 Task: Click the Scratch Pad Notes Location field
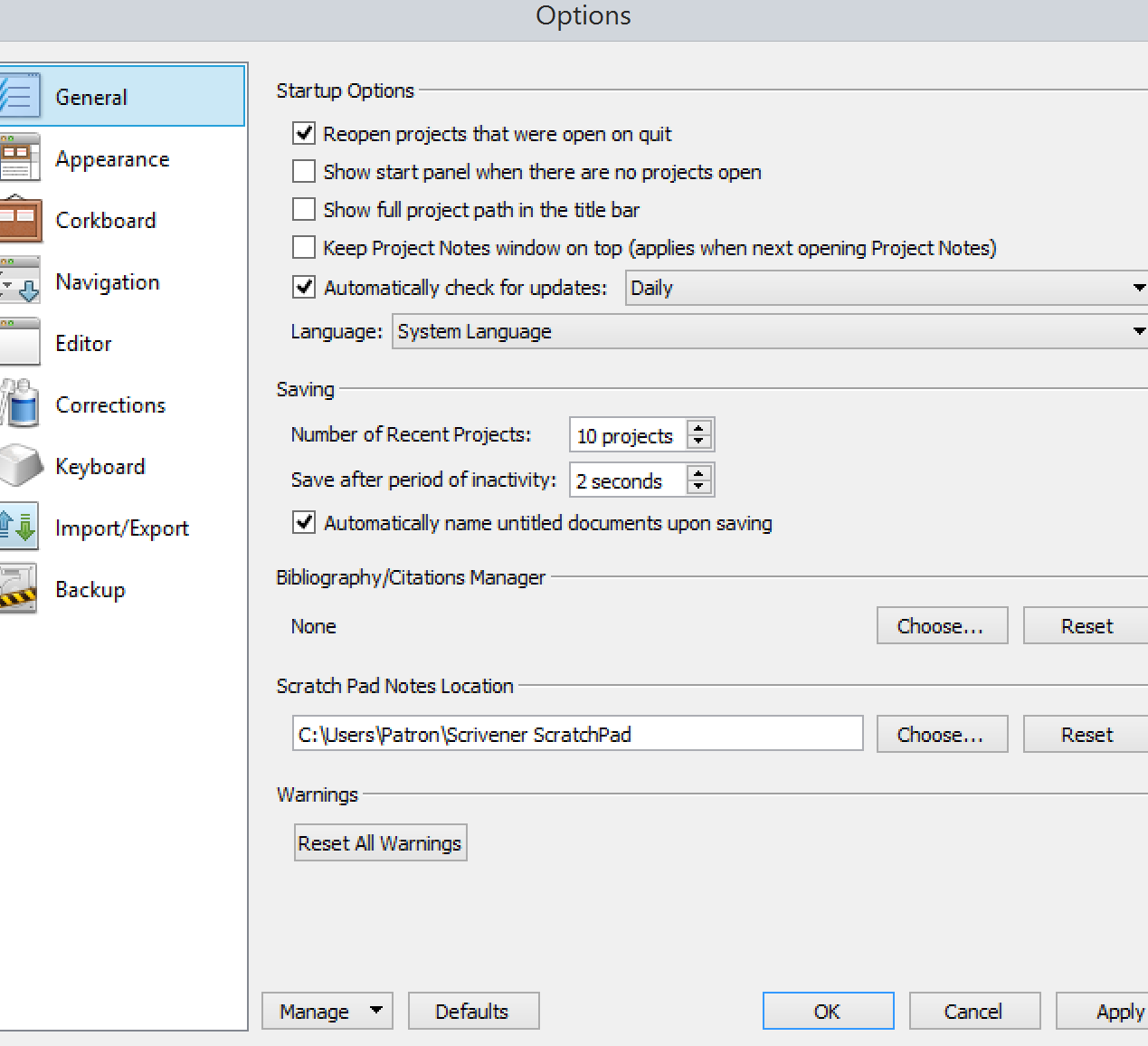tap(577, 734)
